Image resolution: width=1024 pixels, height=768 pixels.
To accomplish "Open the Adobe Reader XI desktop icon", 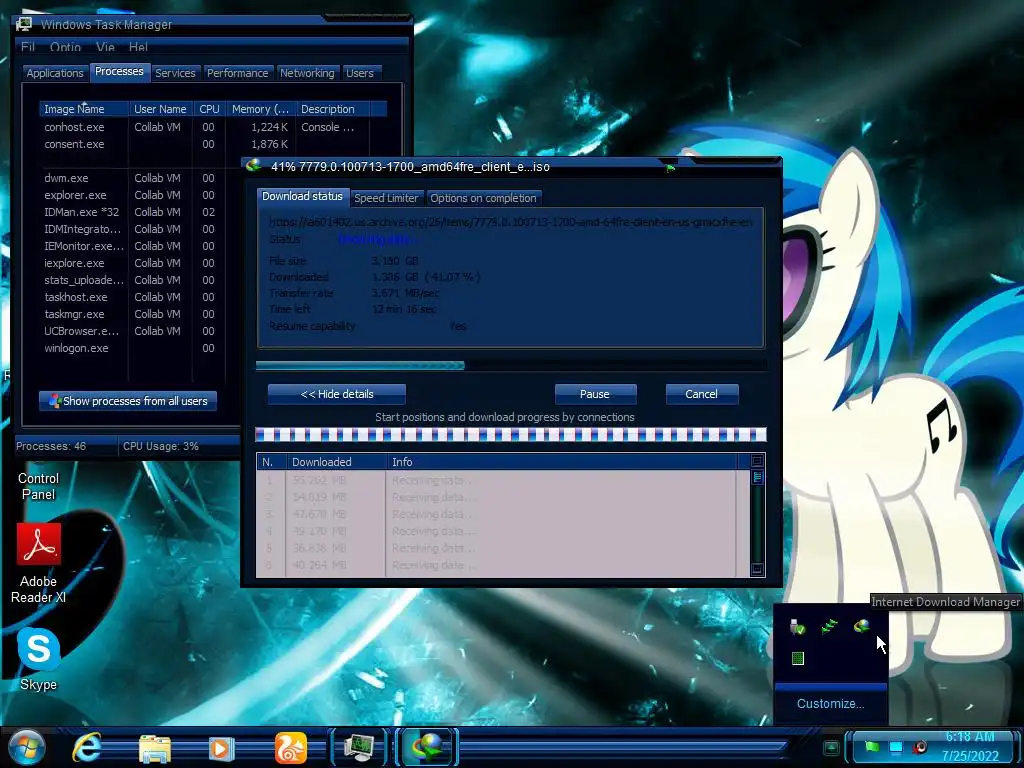I will click(38, 563).
